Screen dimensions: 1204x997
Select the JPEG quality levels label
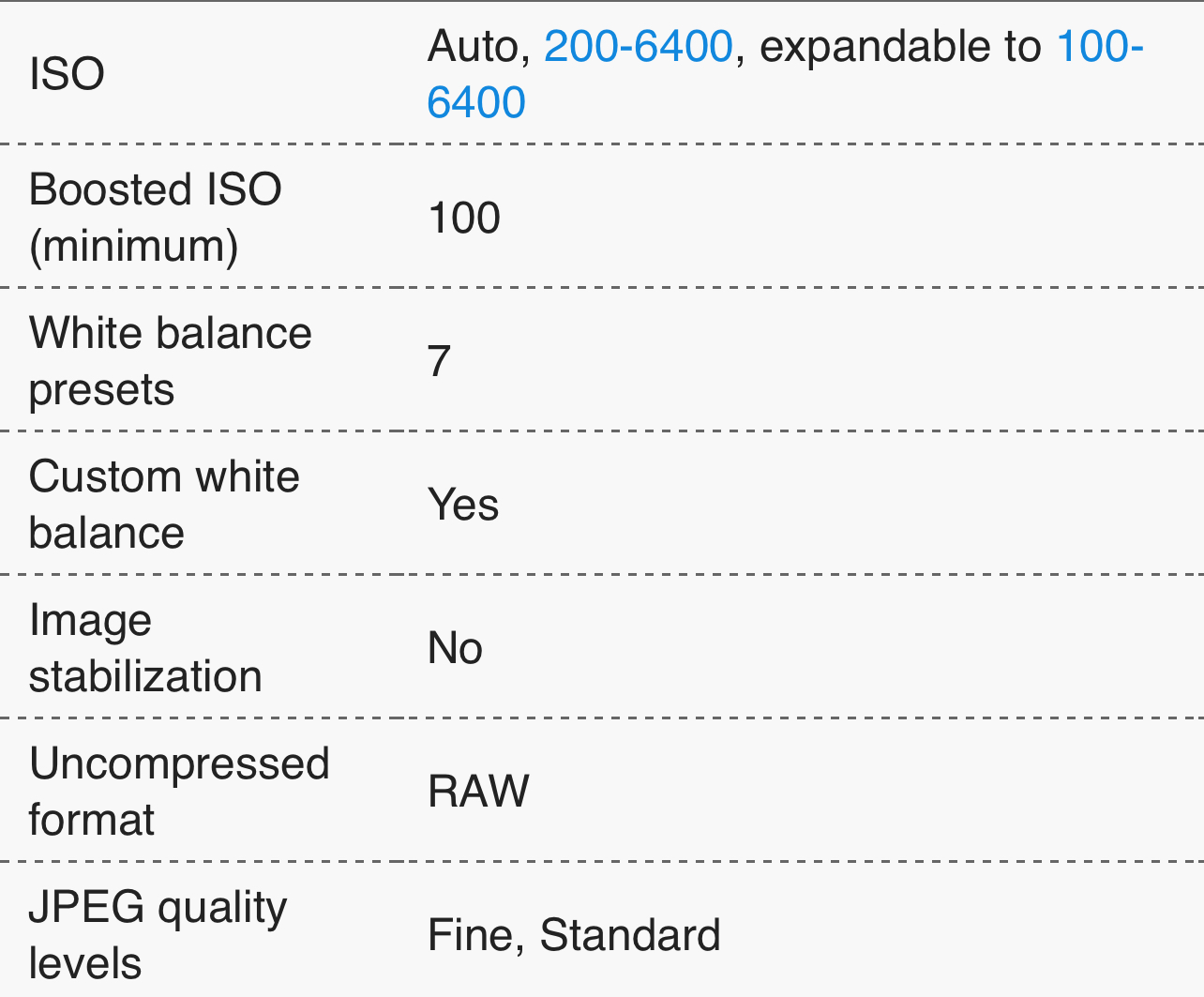tap(158, 935)
